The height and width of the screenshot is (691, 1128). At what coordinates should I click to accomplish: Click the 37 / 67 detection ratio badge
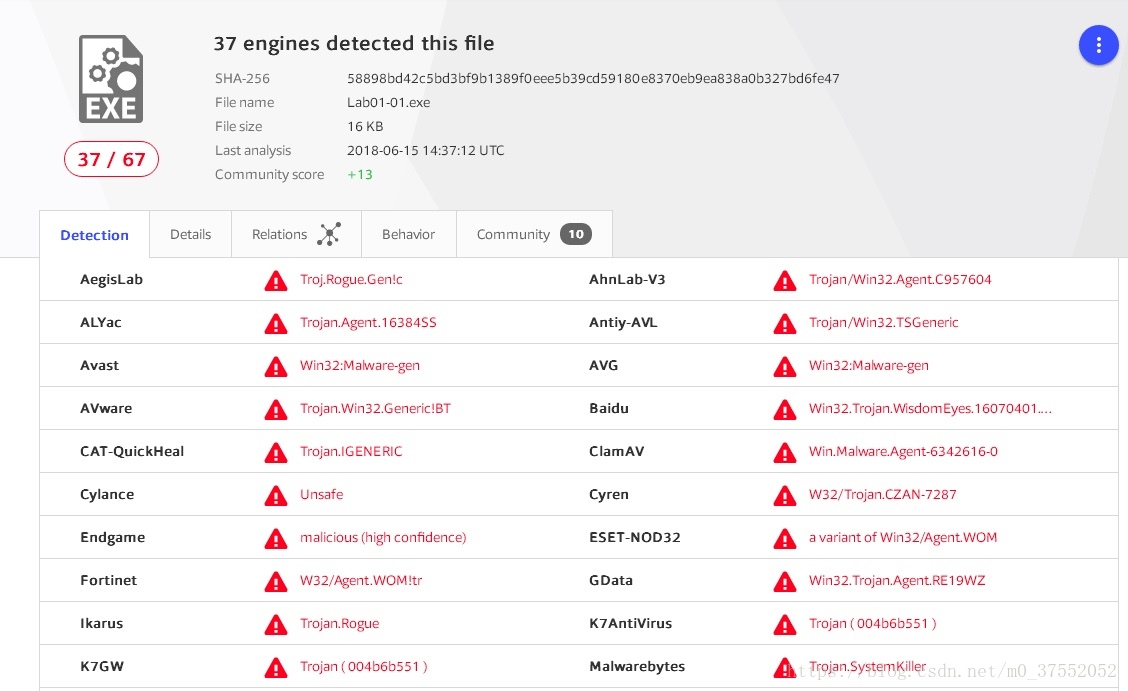click(112, 159)
